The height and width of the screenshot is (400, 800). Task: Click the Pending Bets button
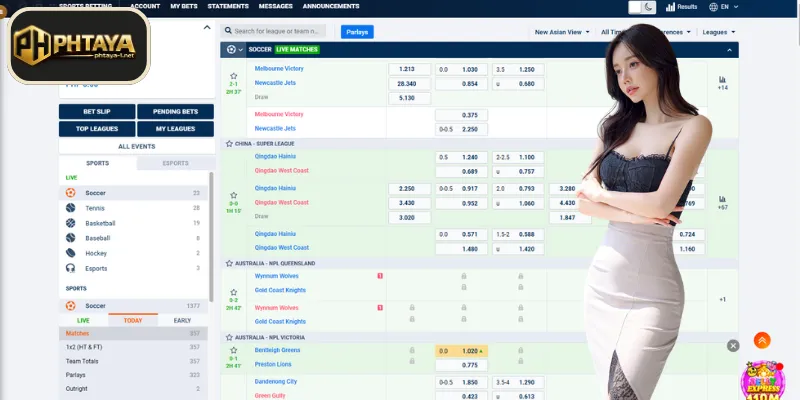(176, 112)
